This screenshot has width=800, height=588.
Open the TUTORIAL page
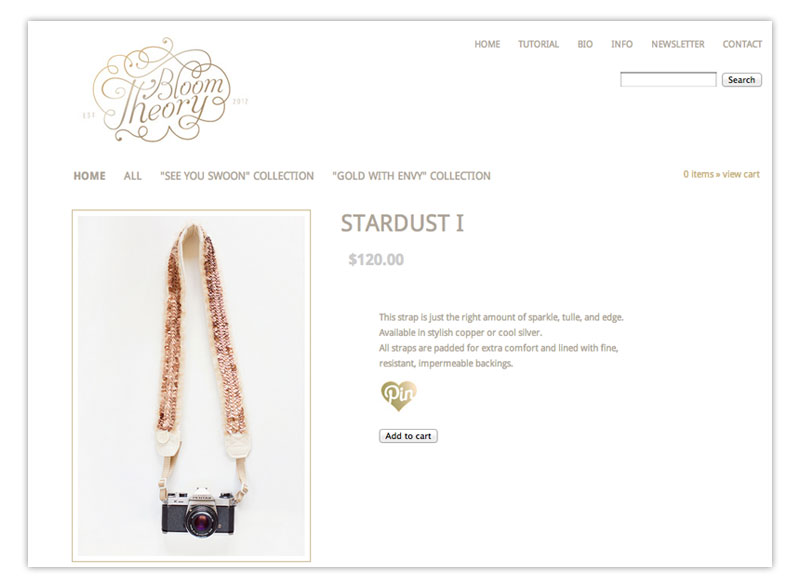(x=538, y=44)
